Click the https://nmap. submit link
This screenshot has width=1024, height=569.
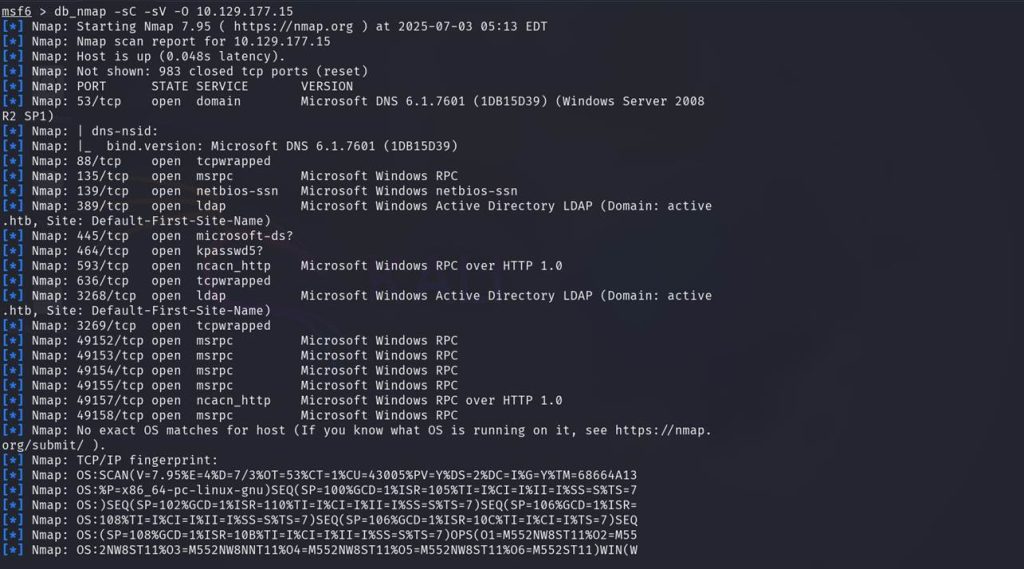663,431
